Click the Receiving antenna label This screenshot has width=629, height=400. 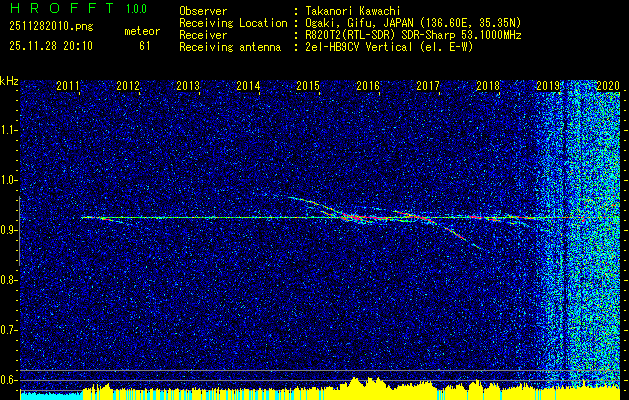[x=230, y=47]
